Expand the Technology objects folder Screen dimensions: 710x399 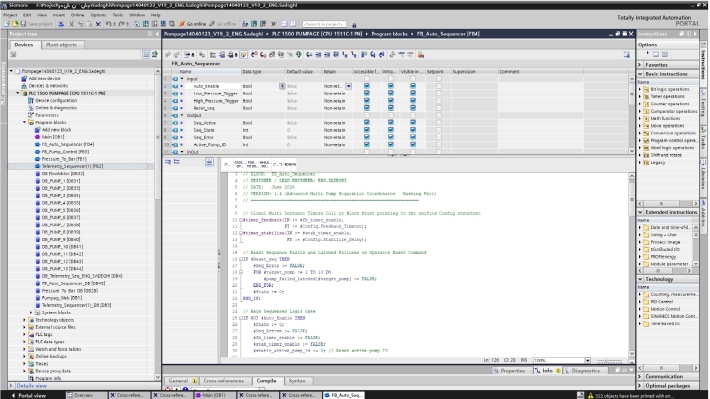24,320
